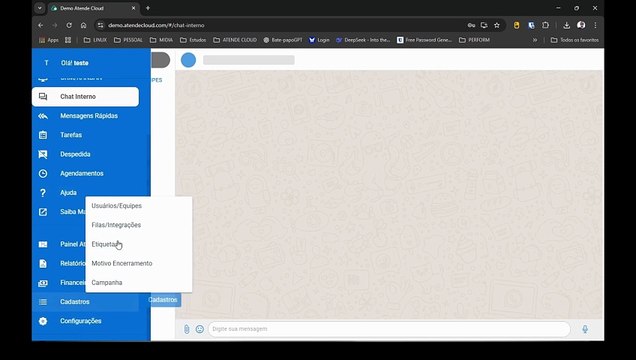Open Chrome three-dot menu
Viewport: 636px width, 360px height.
click(595, 25)
